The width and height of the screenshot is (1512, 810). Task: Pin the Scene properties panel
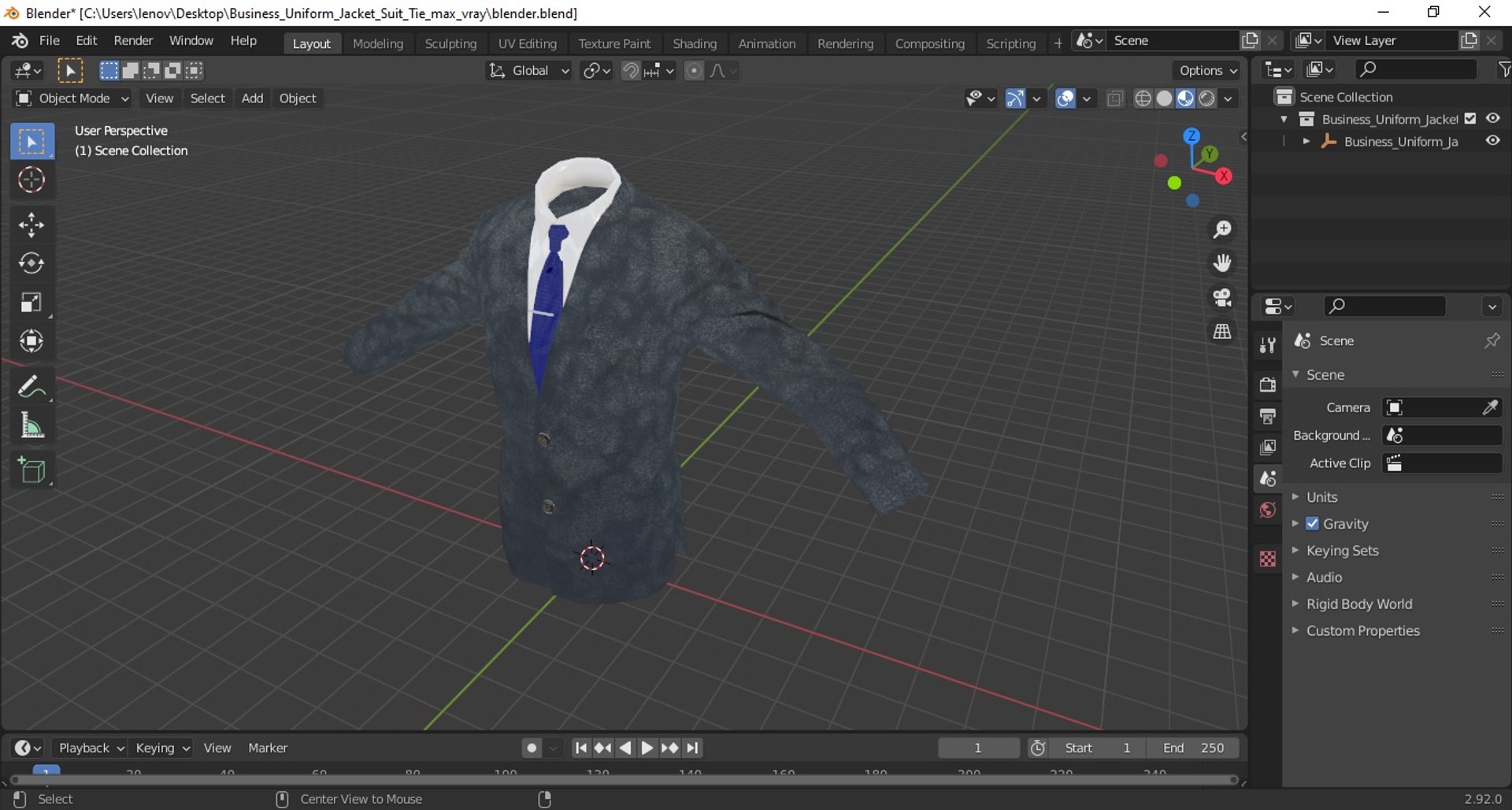1492,340
